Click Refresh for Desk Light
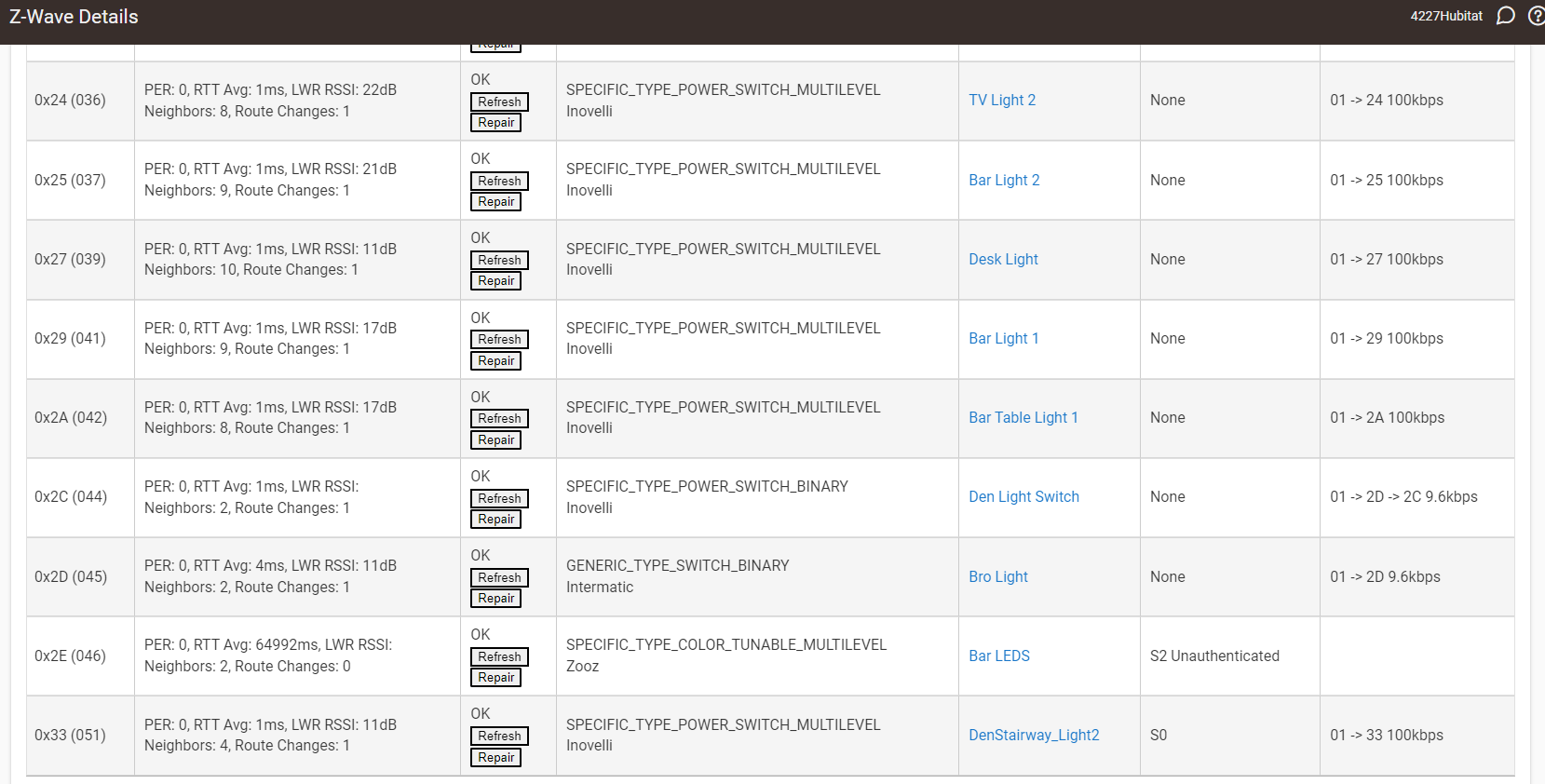 [499, 260]
